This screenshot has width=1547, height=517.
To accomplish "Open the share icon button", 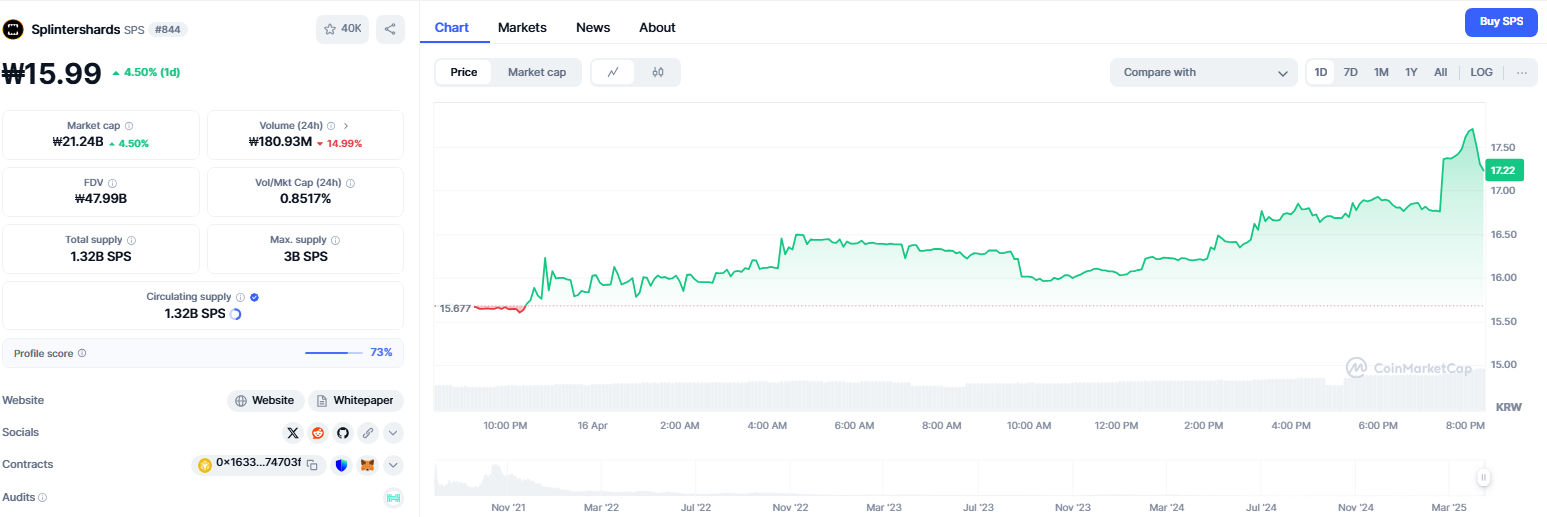I will click(390, 29).
